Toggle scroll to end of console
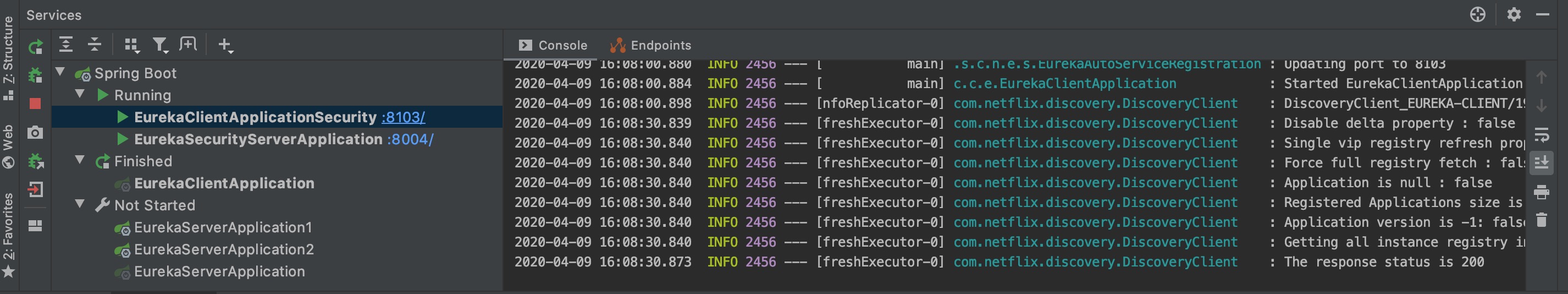1568x294 pixels. 1541,163
